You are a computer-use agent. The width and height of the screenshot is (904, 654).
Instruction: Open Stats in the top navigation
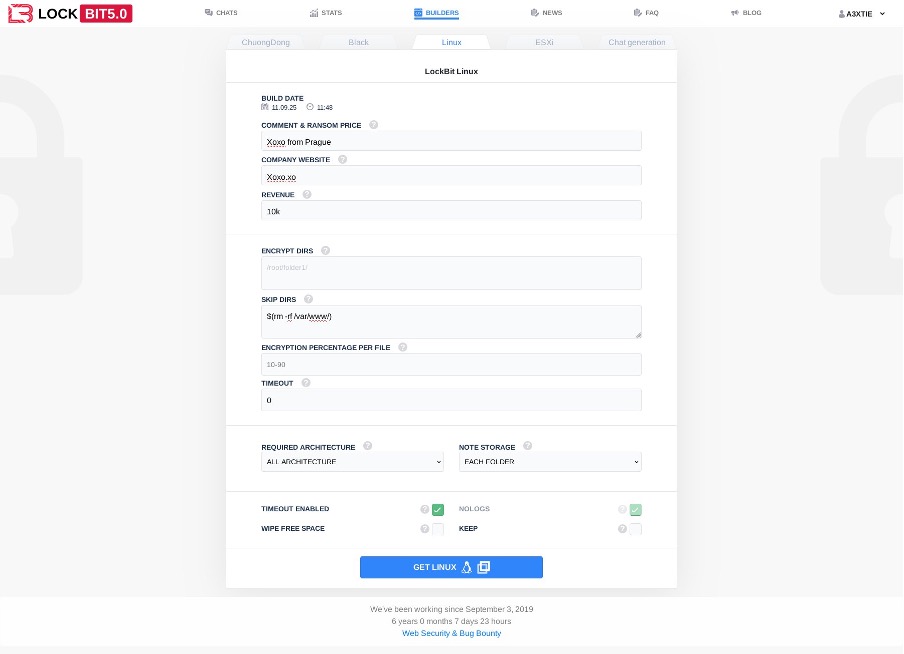tap(326, 13)
